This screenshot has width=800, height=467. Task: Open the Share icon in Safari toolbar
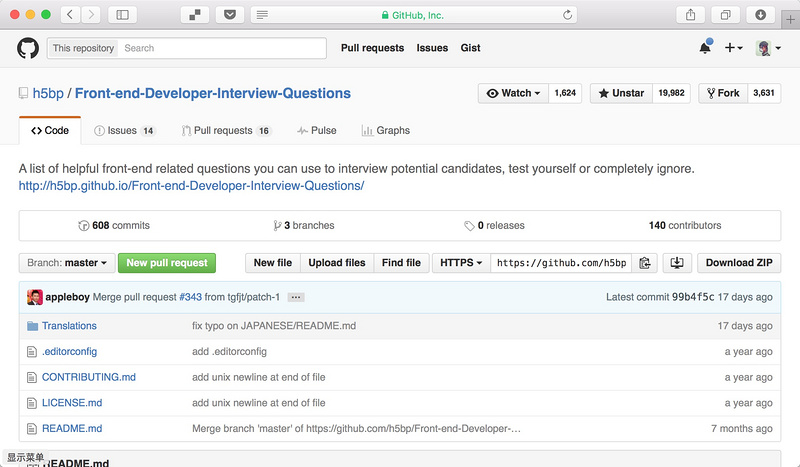pyautogui.click(x=690, y=15)
